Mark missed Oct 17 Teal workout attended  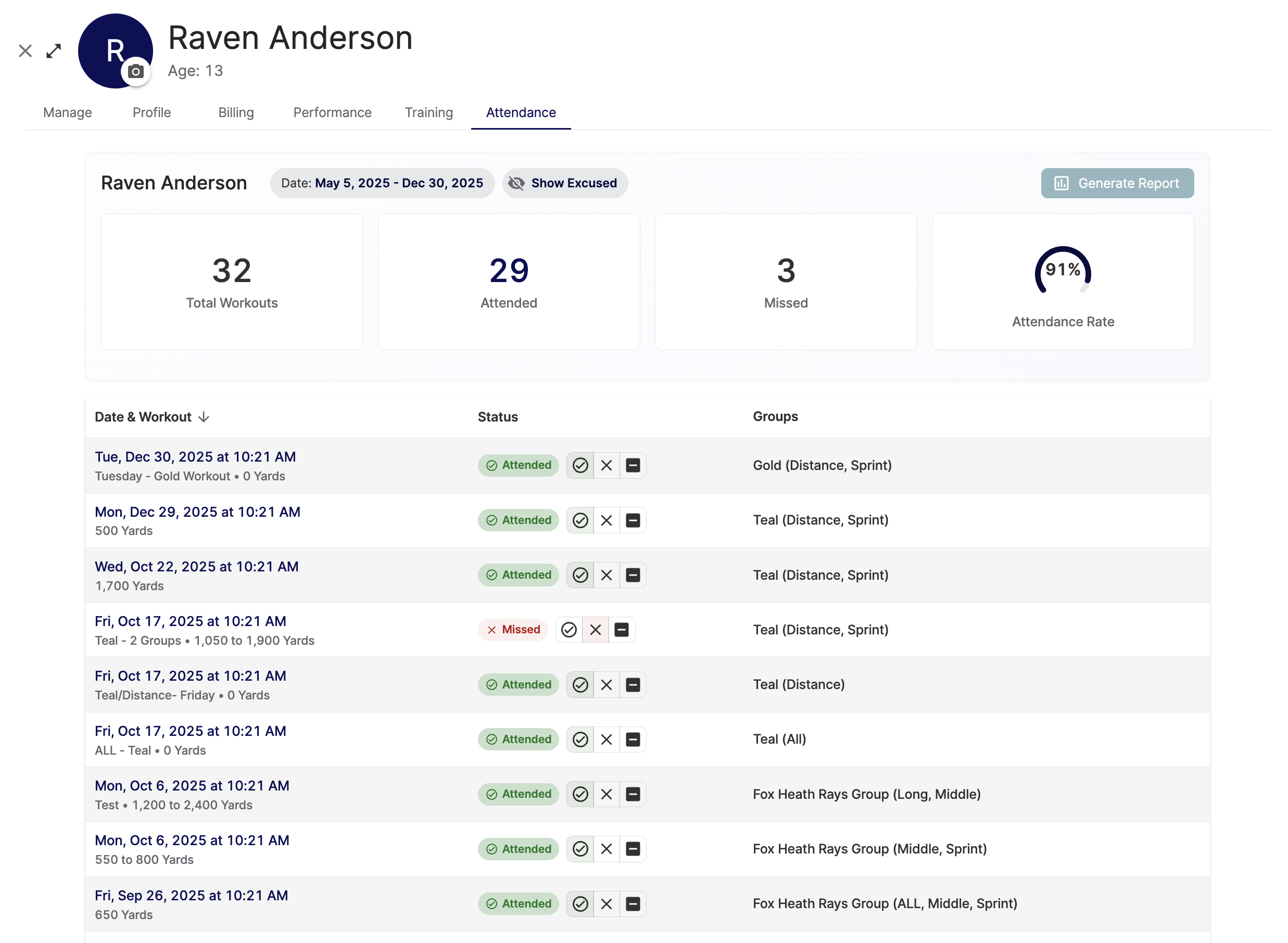569,630
